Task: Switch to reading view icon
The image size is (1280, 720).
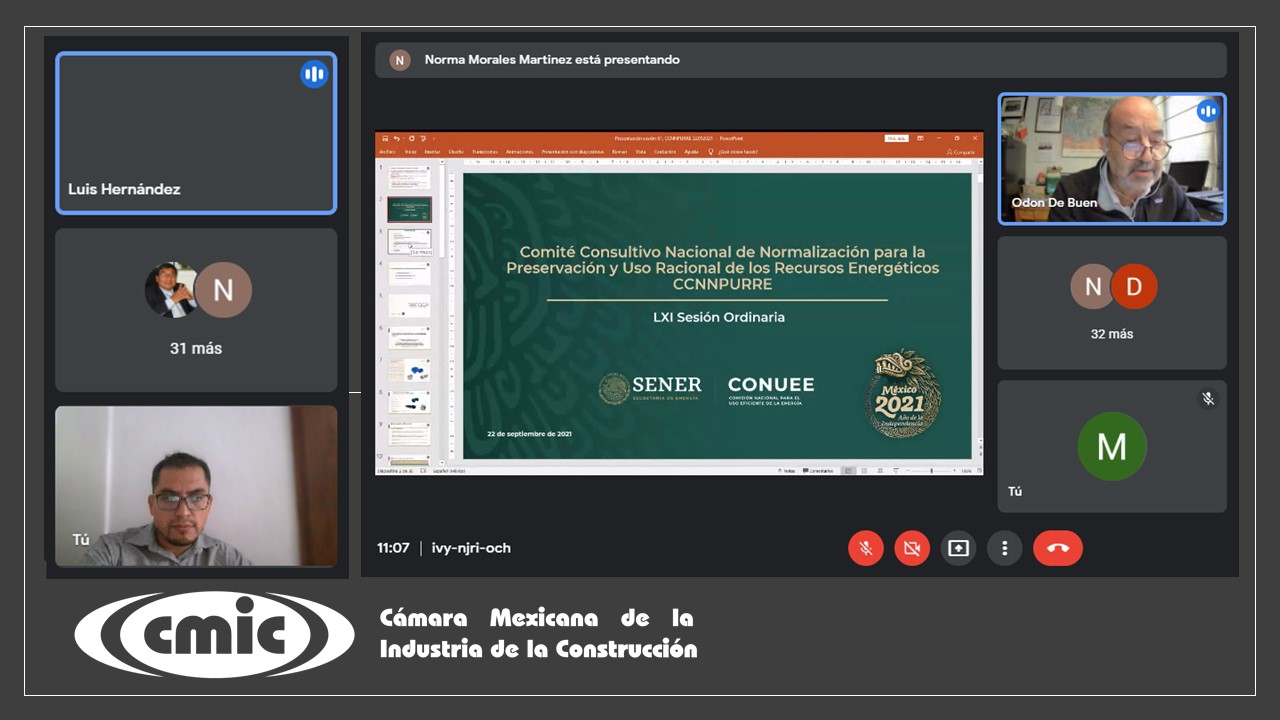Action: point(880,471)
